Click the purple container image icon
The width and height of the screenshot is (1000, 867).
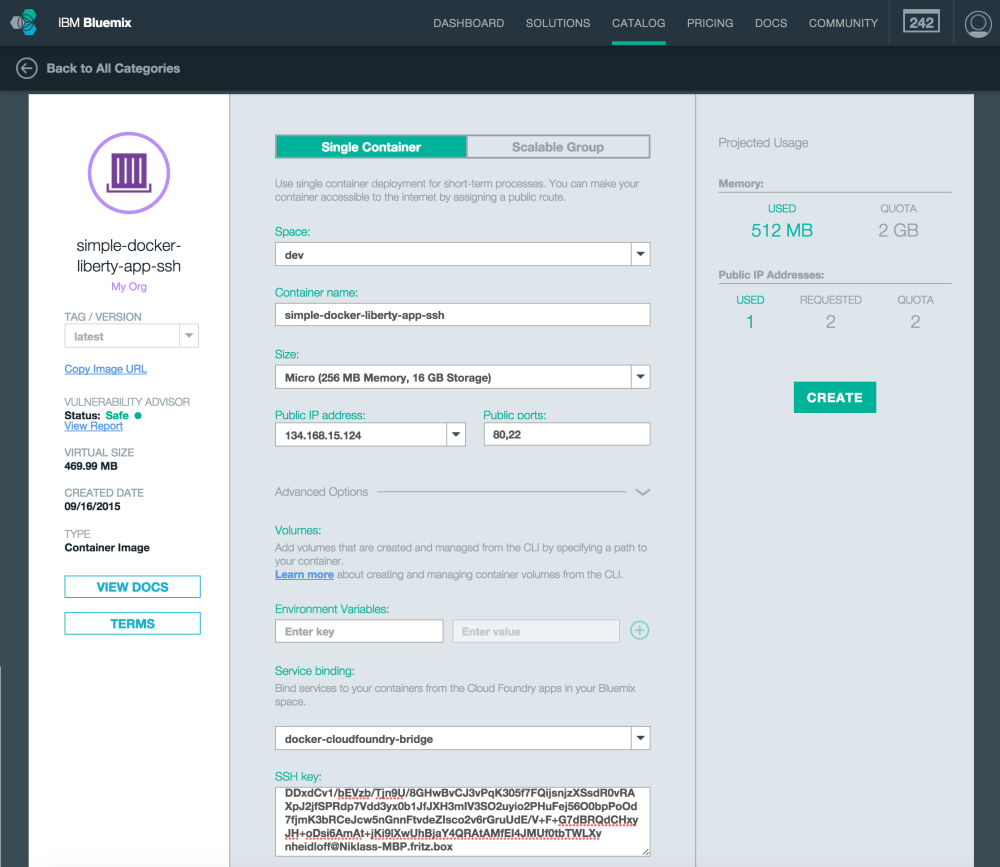click(129, 173)
